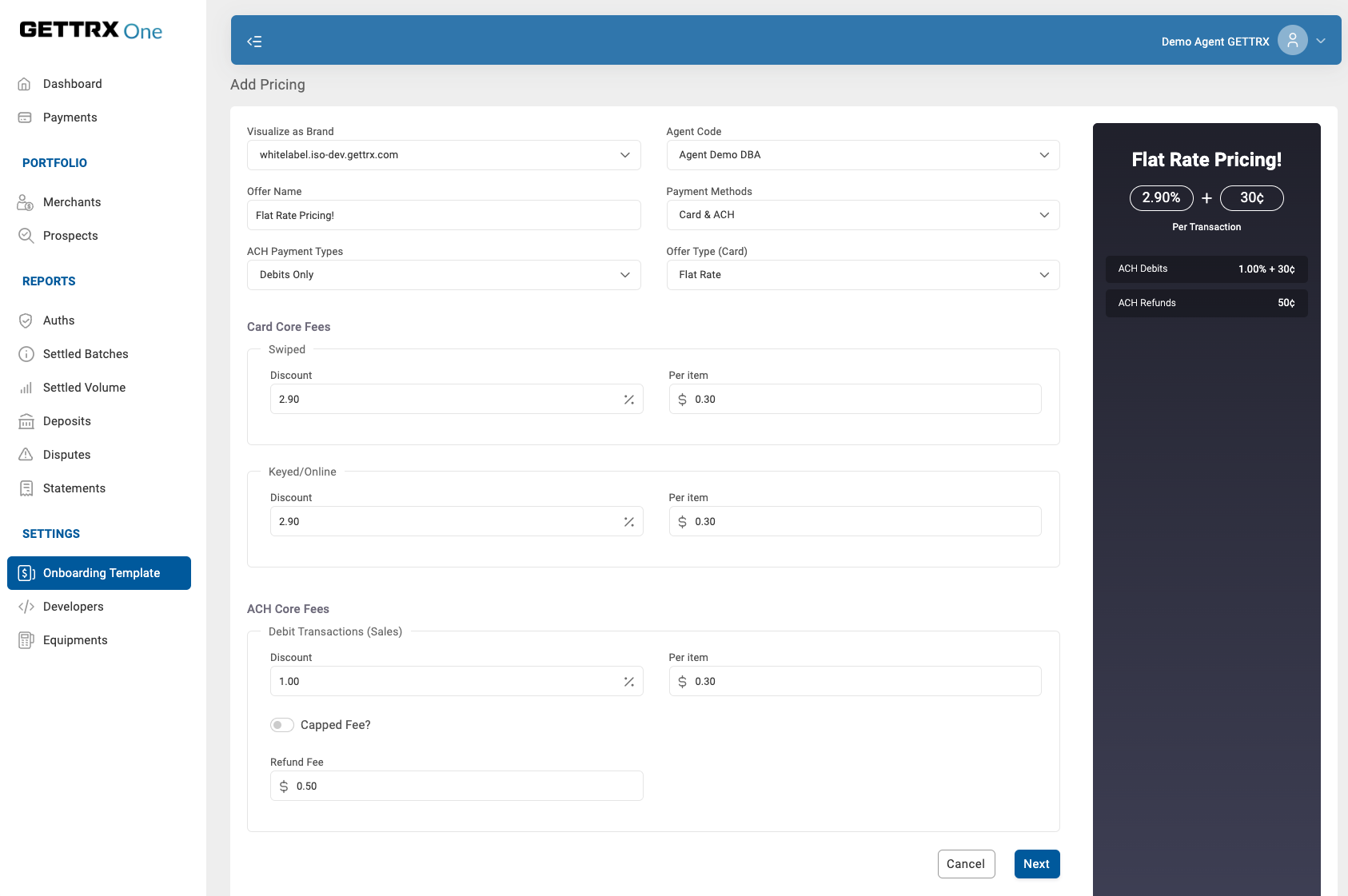Click the ACH Debit Discount field
Image resolution: width=1348 pixels, height=896 pixels.
[457, 681]
